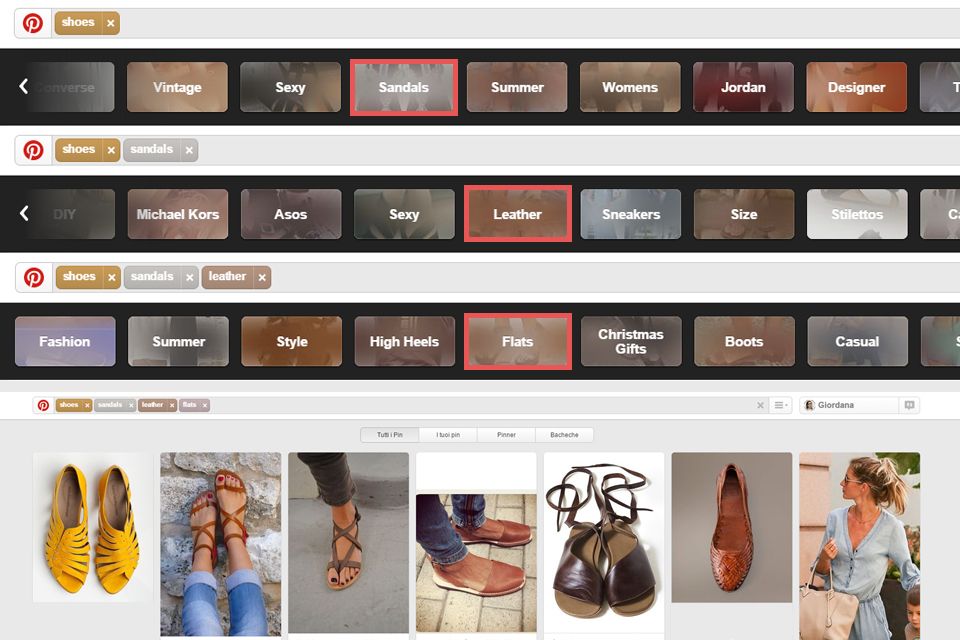Remove the leather tag next to the flats tag
This screenshot has width=960, height=640.
tap(172, 405)
